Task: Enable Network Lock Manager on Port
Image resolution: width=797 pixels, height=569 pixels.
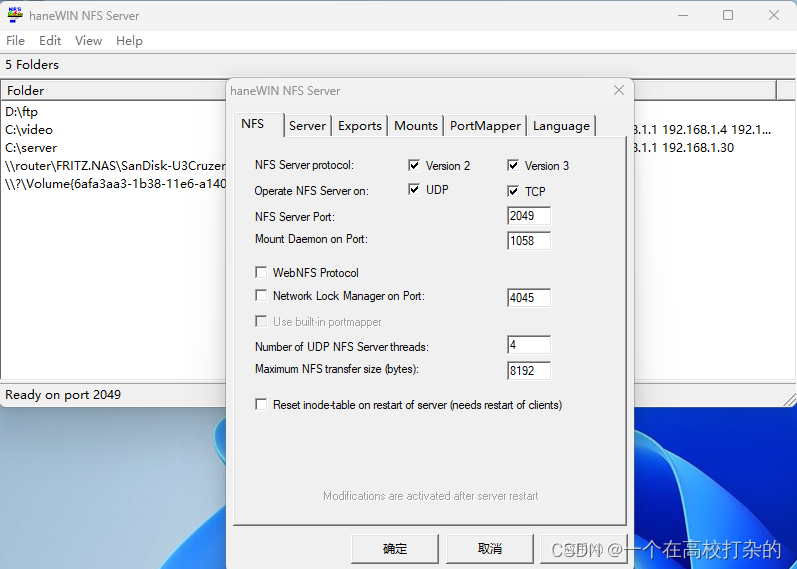Action: click(261, 295)
